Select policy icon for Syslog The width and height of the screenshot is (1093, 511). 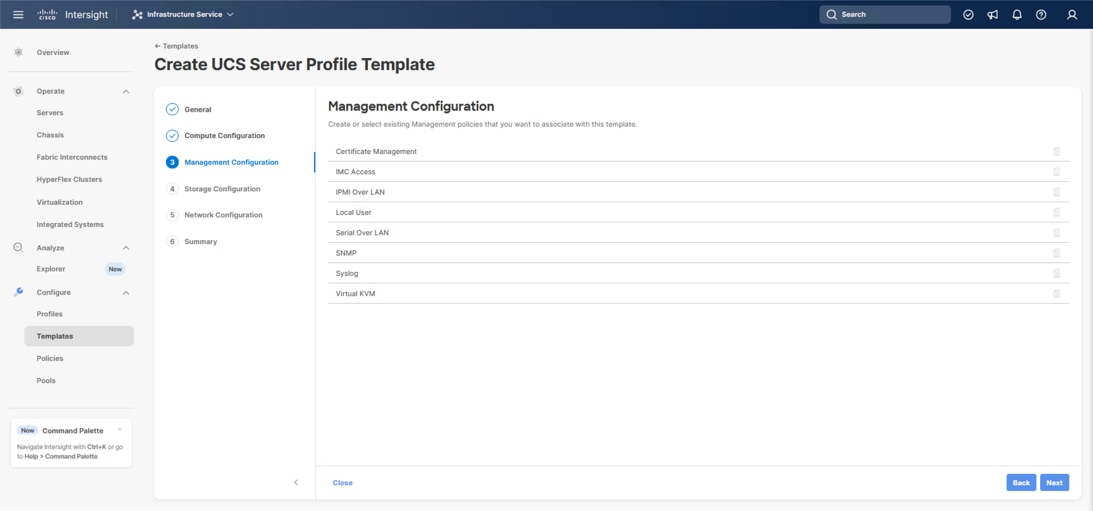tap(1057, 273)
